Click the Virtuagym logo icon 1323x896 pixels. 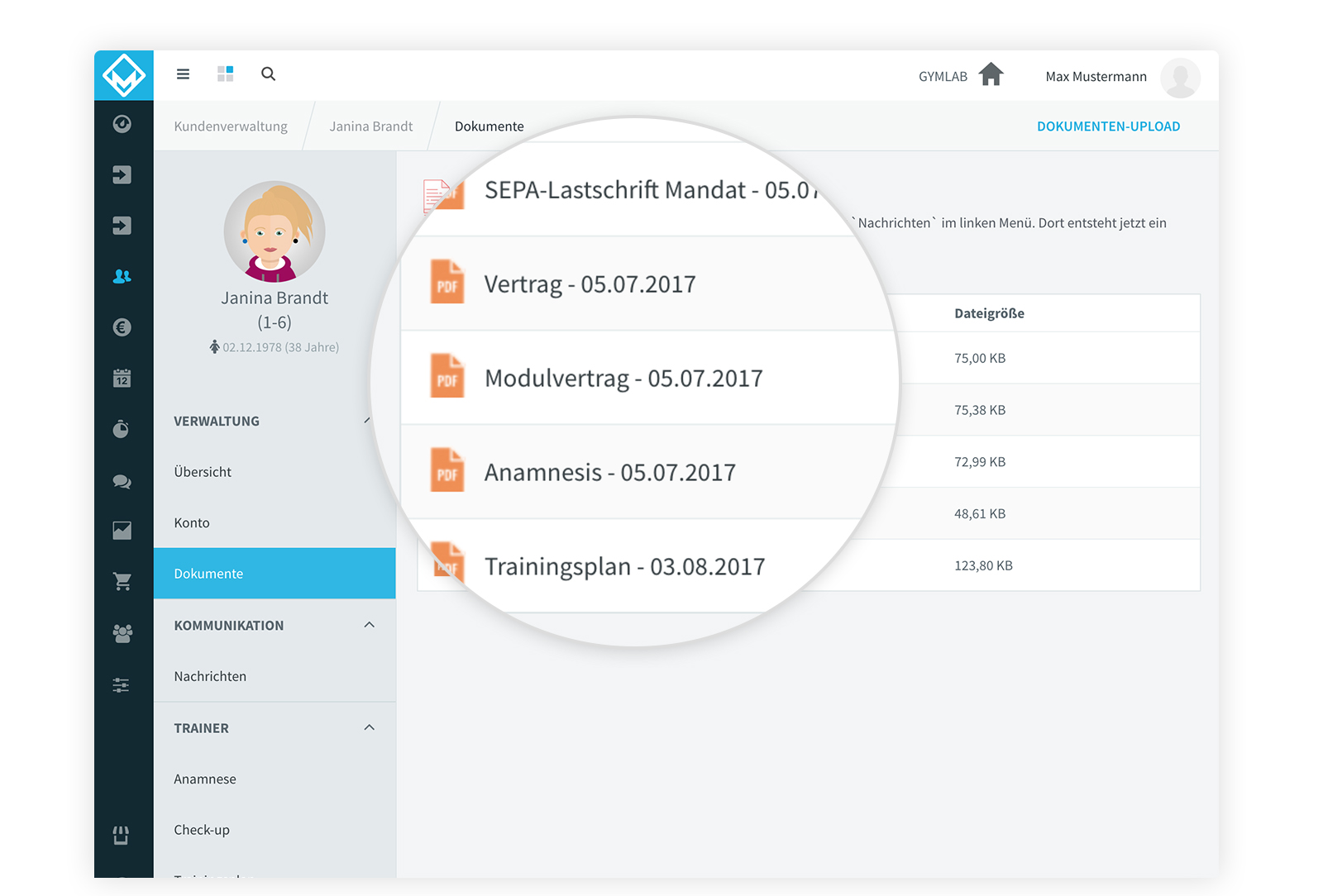(124, 75)
